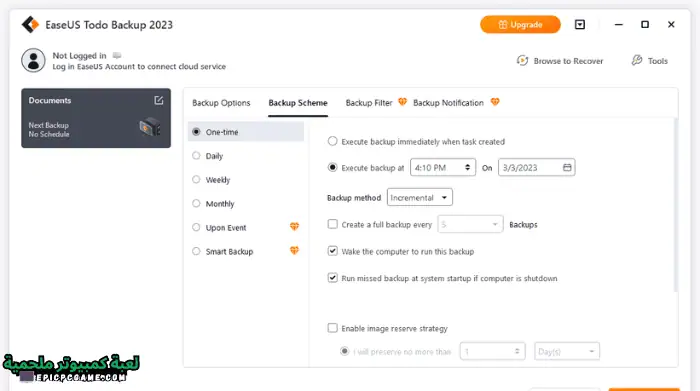Open Browse to Recover
This screenshot has height=391, width=700.
[x=560, y=61]
